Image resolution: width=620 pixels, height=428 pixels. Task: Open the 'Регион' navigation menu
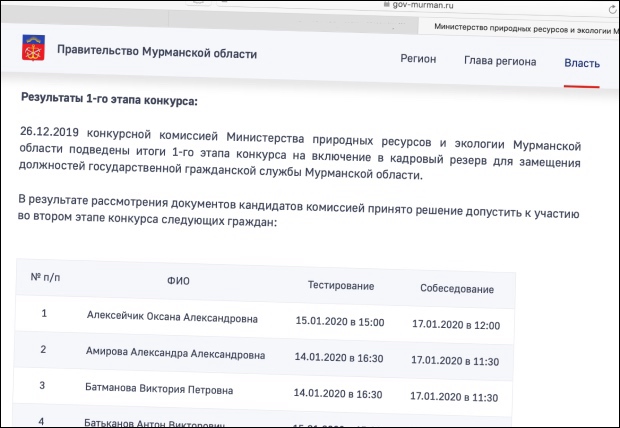tap(418, 60)
